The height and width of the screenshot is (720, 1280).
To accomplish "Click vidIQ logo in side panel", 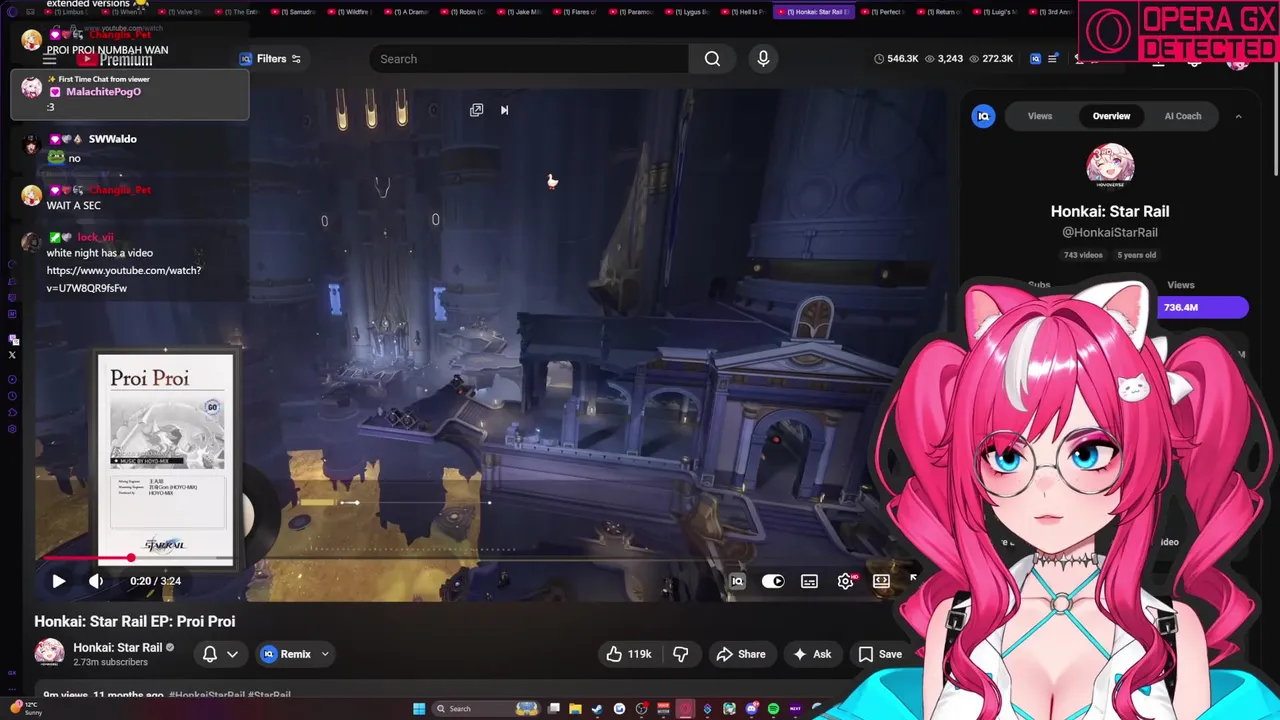I will click(x=984, y=116).
